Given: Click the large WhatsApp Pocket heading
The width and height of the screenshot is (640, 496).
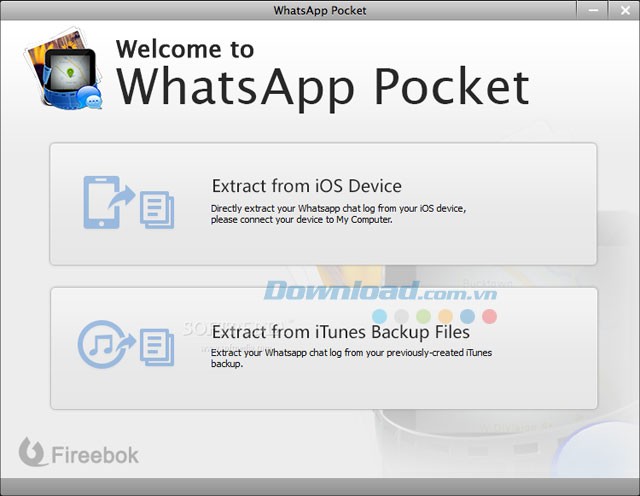Looking at the screenshot, I should pos(323,87).
